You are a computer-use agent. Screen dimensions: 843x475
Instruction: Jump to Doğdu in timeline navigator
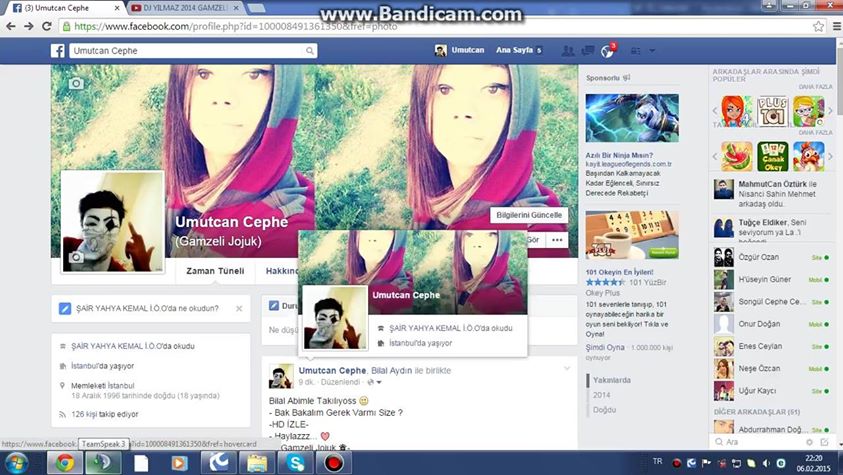click(x=604, y=410)
